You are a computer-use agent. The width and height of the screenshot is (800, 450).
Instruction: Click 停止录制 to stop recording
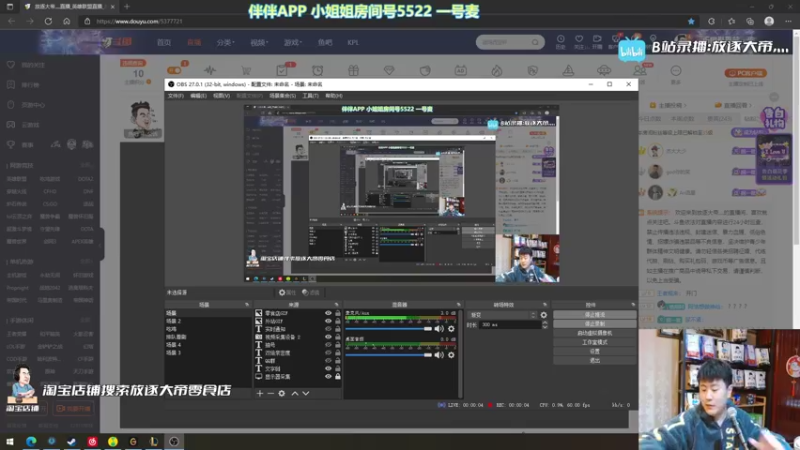pyautogui.click(x=594, y=324)
